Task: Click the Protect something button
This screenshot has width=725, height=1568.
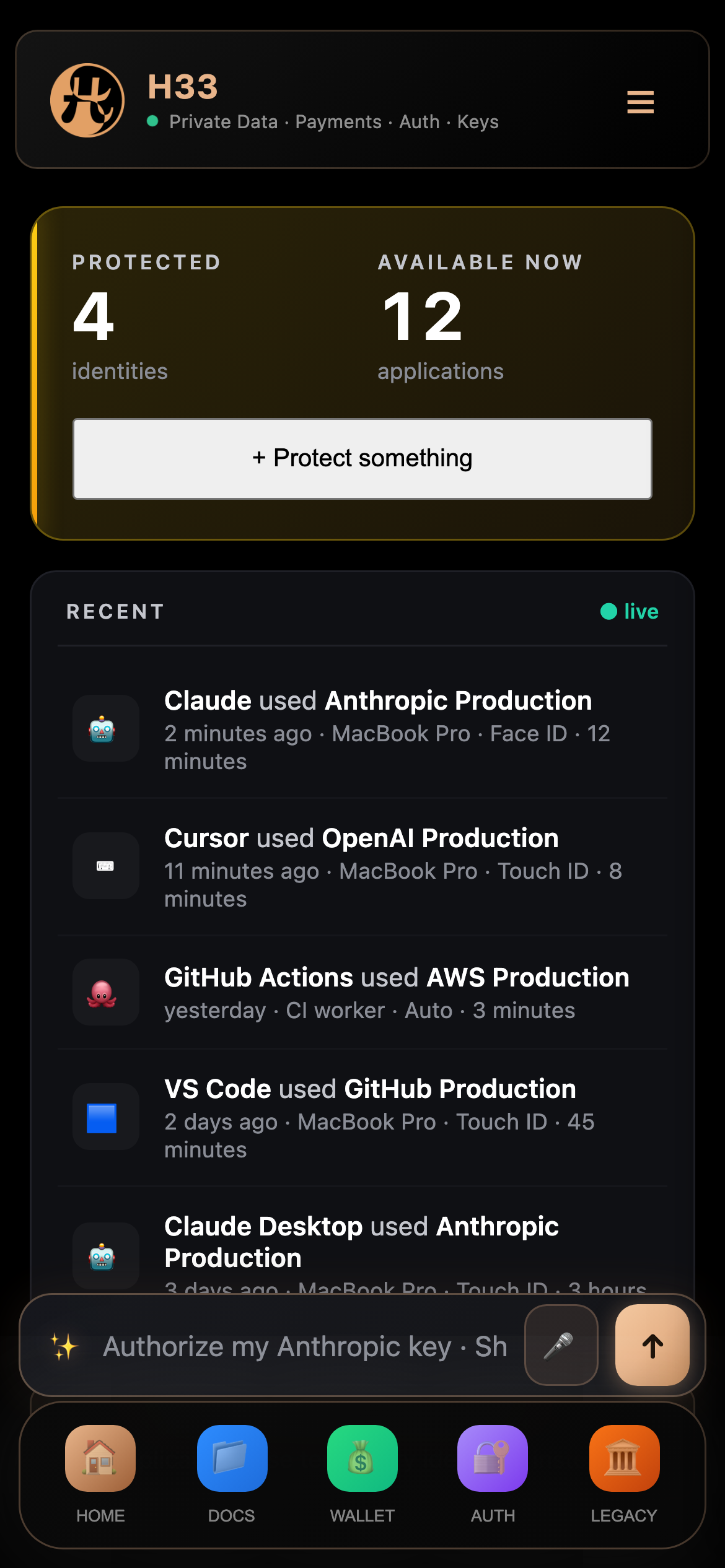Action: click(362, 459)
